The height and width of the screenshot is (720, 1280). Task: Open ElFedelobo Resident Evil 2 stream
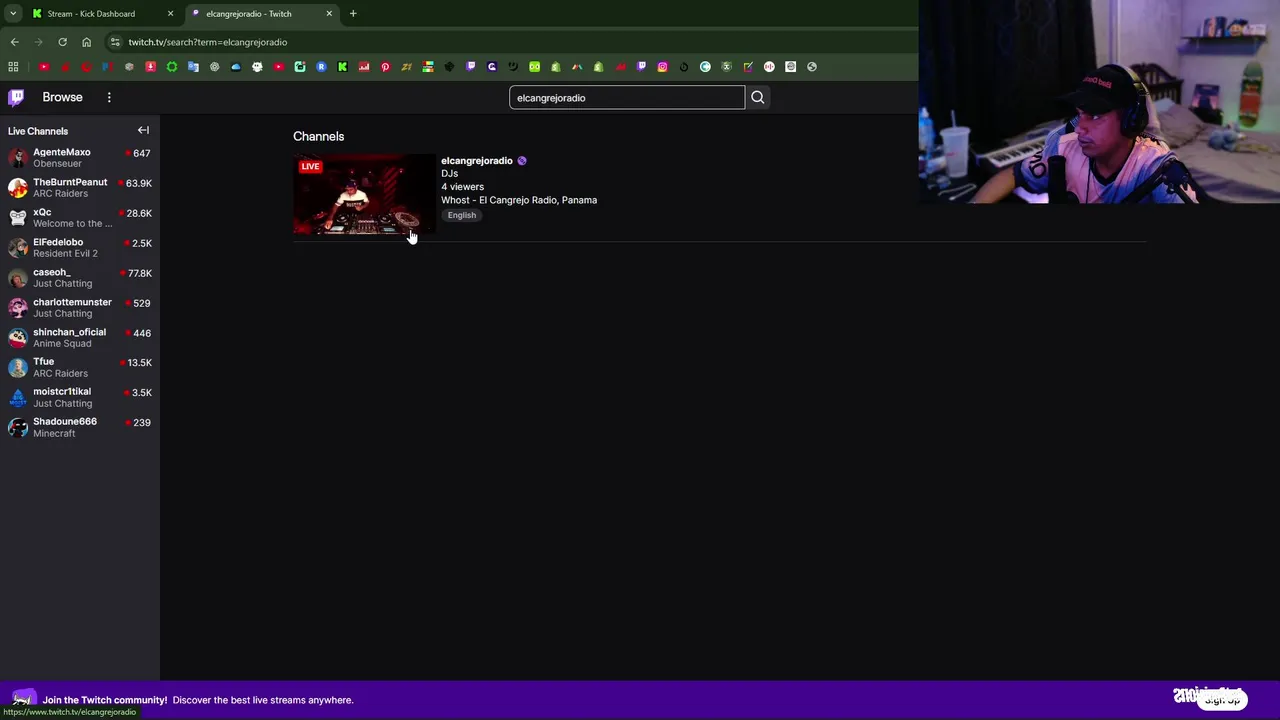[x=80, y=248]
